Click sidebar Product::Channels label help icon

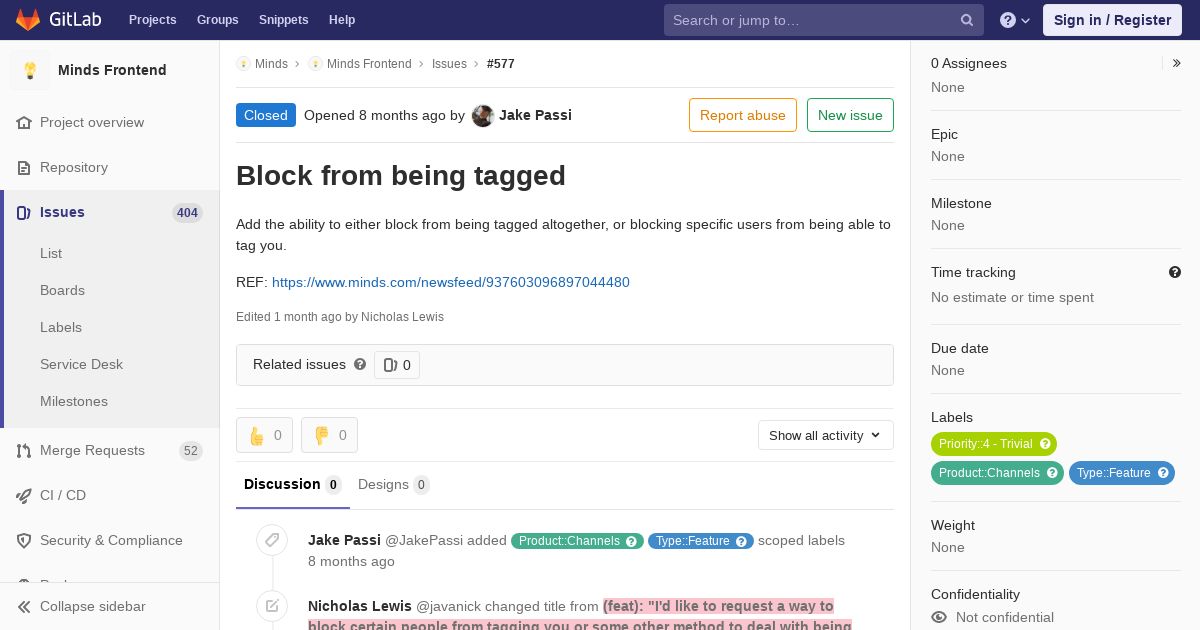tap(1052, 473)
